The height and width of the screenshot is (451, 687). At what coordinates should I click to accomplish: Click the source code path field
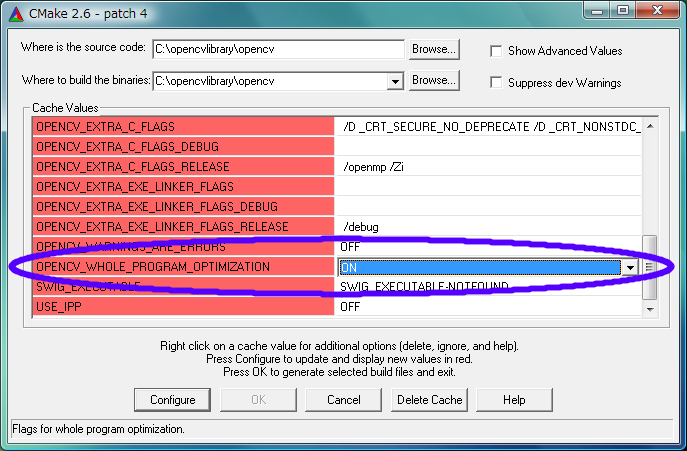pos(278,49)
